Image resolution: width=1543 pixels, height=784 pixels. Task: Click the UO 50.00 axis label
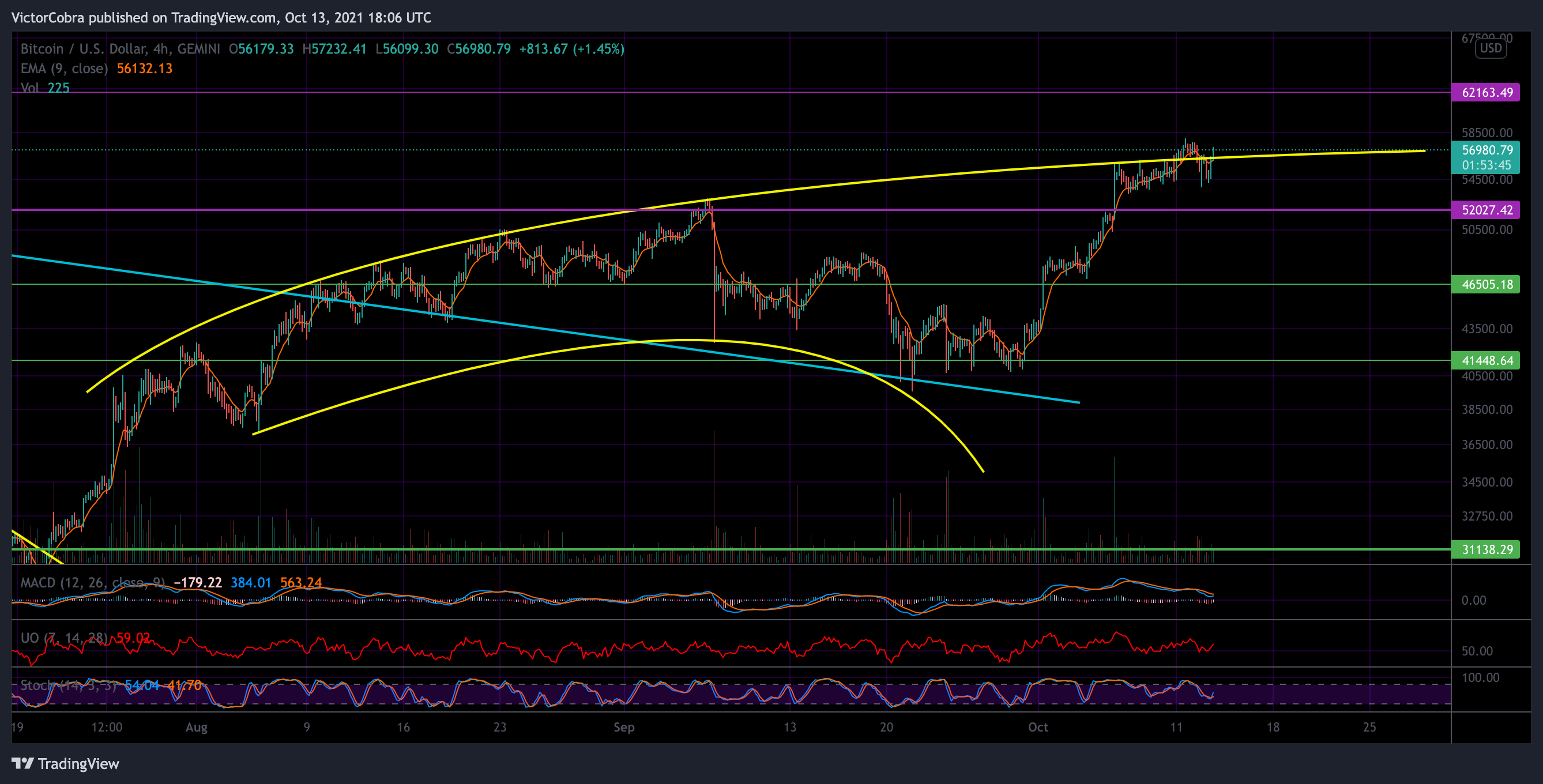coord(1477,650)
